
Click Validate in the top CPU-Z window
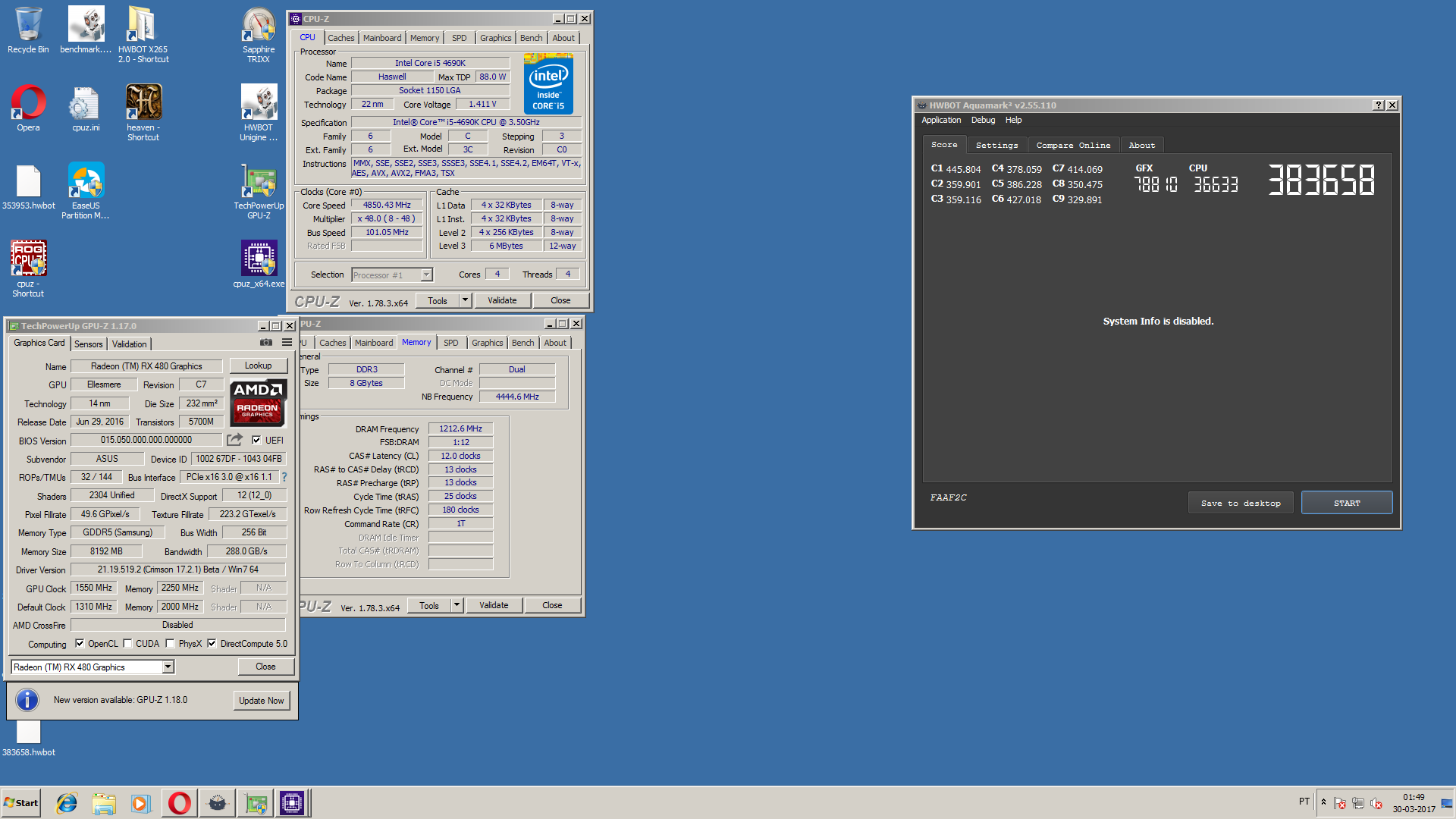coord(502,300)
